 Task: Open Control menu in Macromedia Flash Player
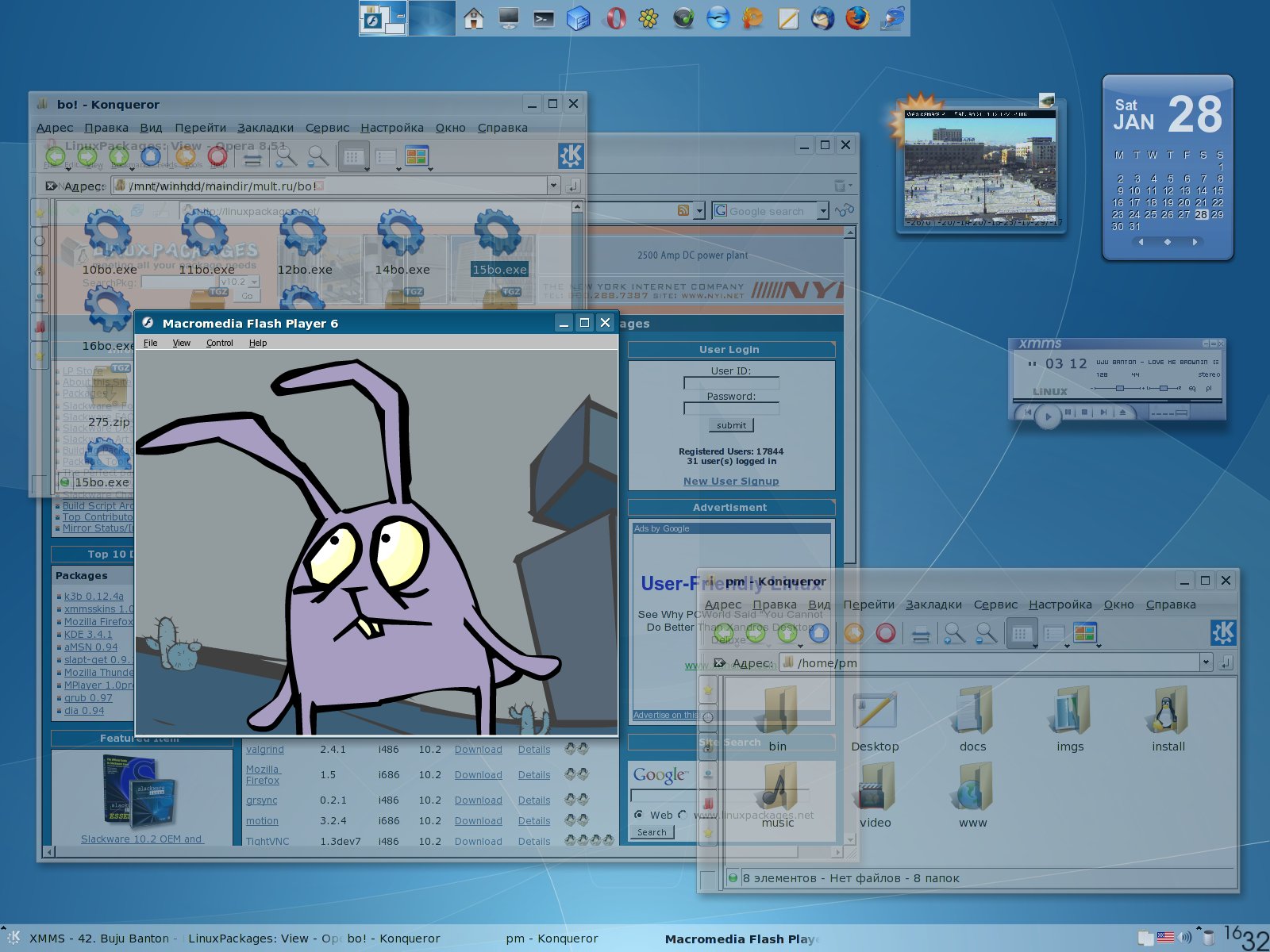click(x=219, y=343)
